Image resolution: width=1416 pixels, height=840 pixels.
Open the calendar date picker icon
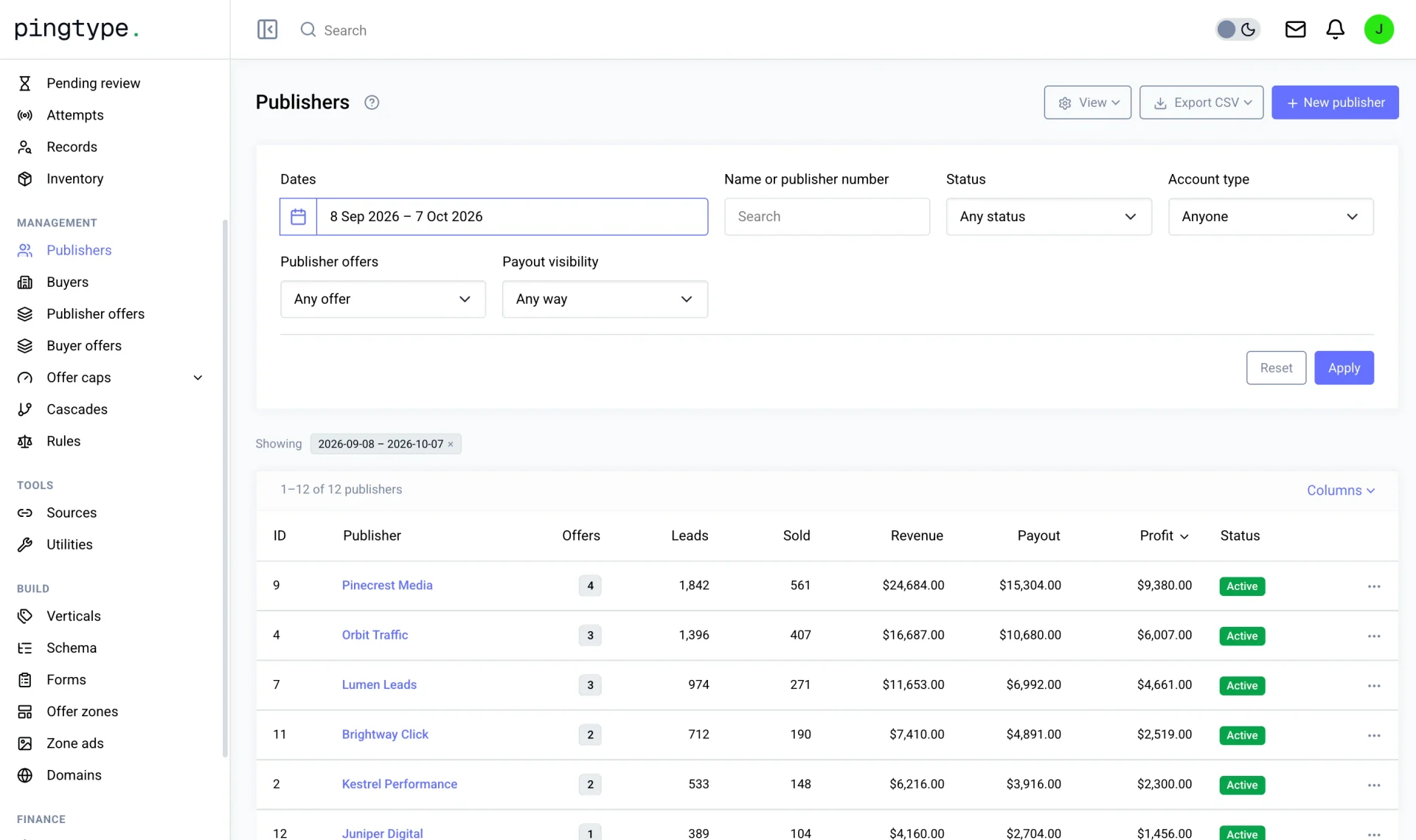[x=298, y=217]
